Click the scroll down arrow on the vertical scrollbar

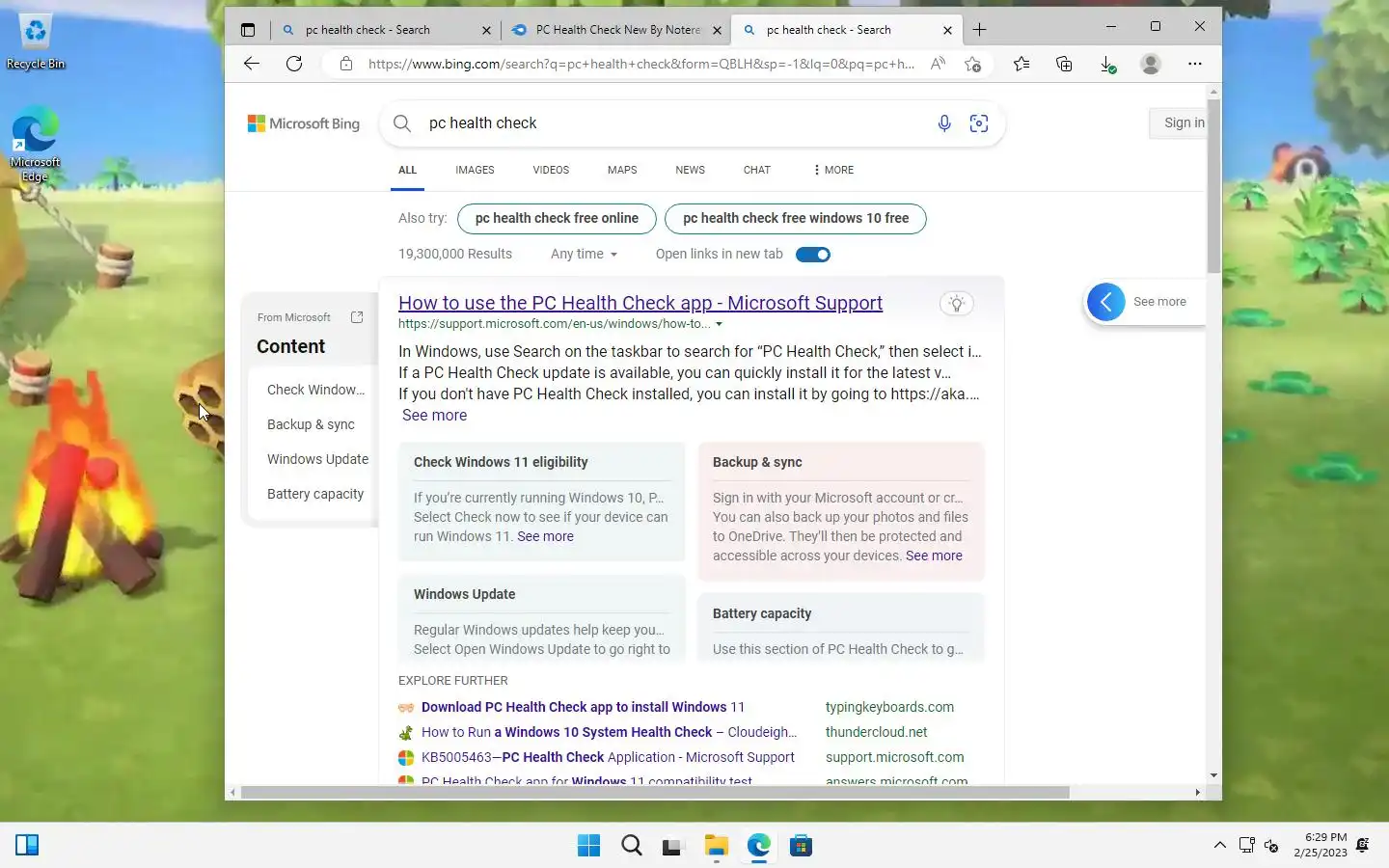click(1213, 775)
